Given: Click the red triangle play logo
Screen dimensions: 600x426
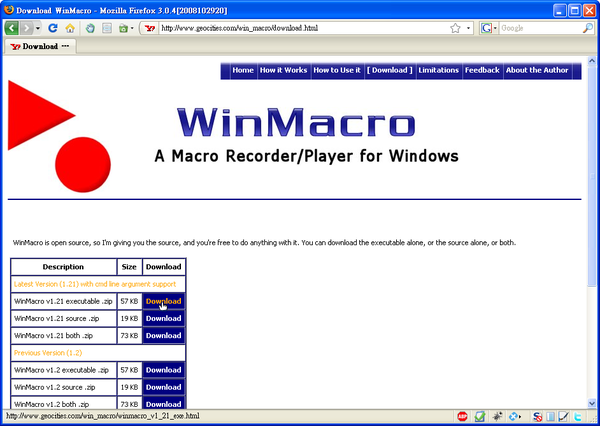Looking at the screenshot, I should pos(35,115).
